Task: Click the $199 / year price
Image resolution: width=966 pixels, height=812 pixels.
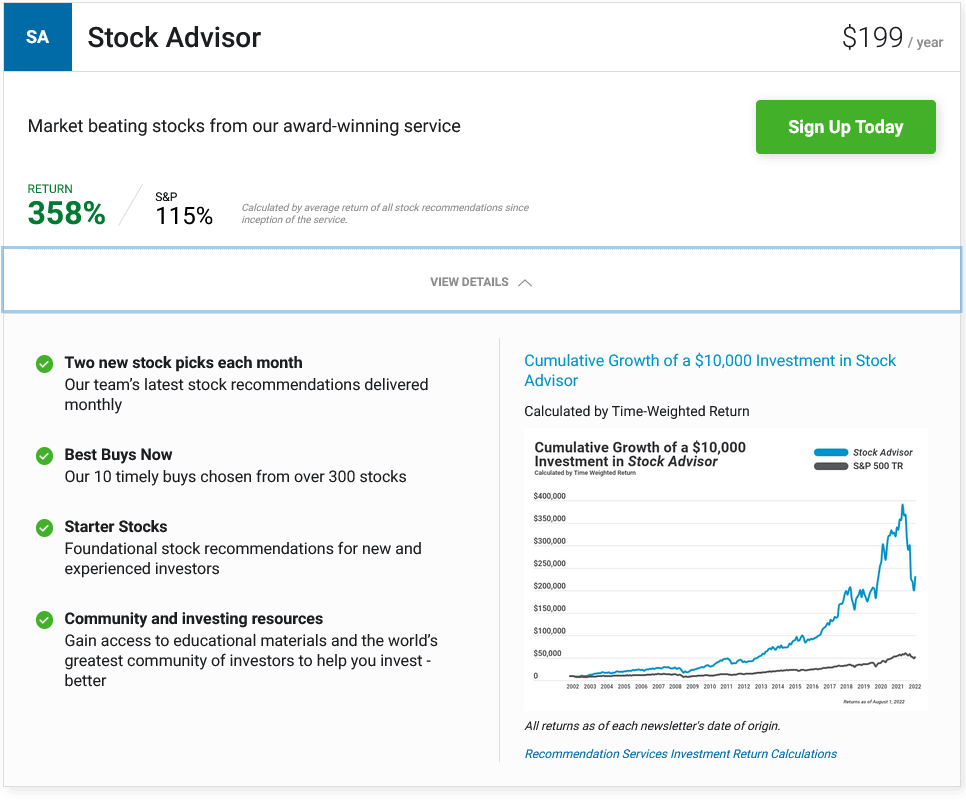Action: (x=892, y=38)
